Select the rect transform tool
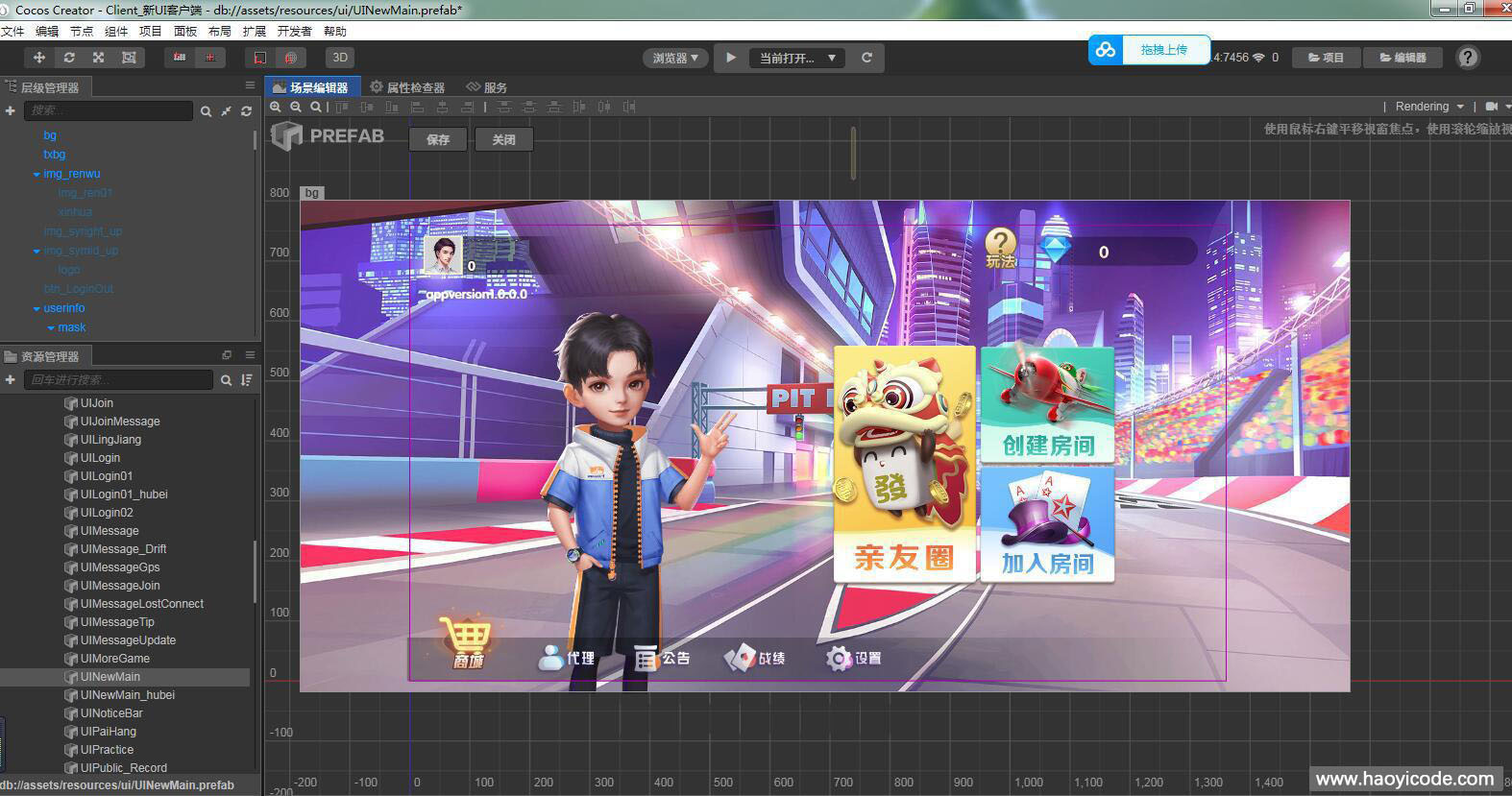This screenshot has height=796, width=1512. click(x=129, y=58)
